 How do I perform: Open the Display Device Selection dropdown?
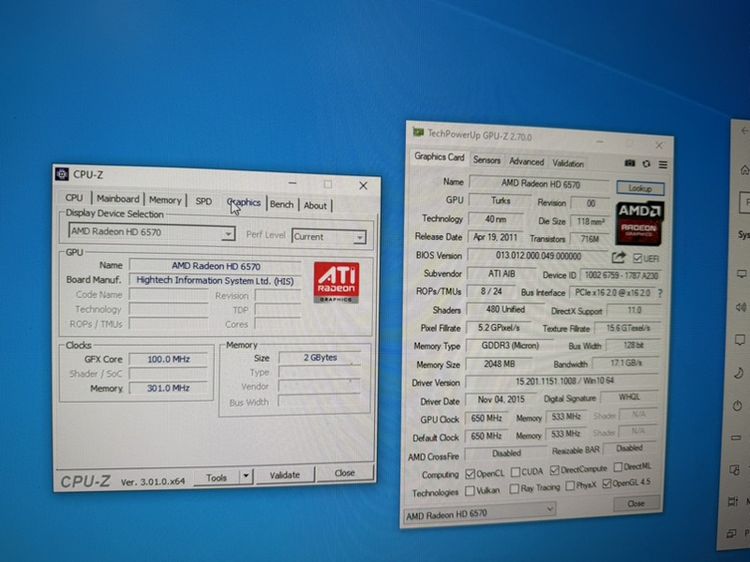click(x=151, y=232)
